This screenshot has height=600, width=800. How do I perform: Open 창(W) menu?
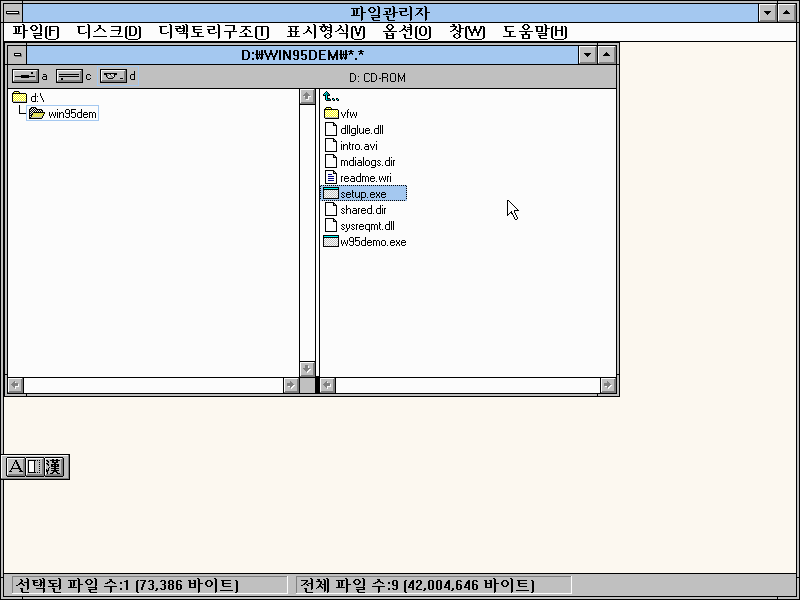467,32
